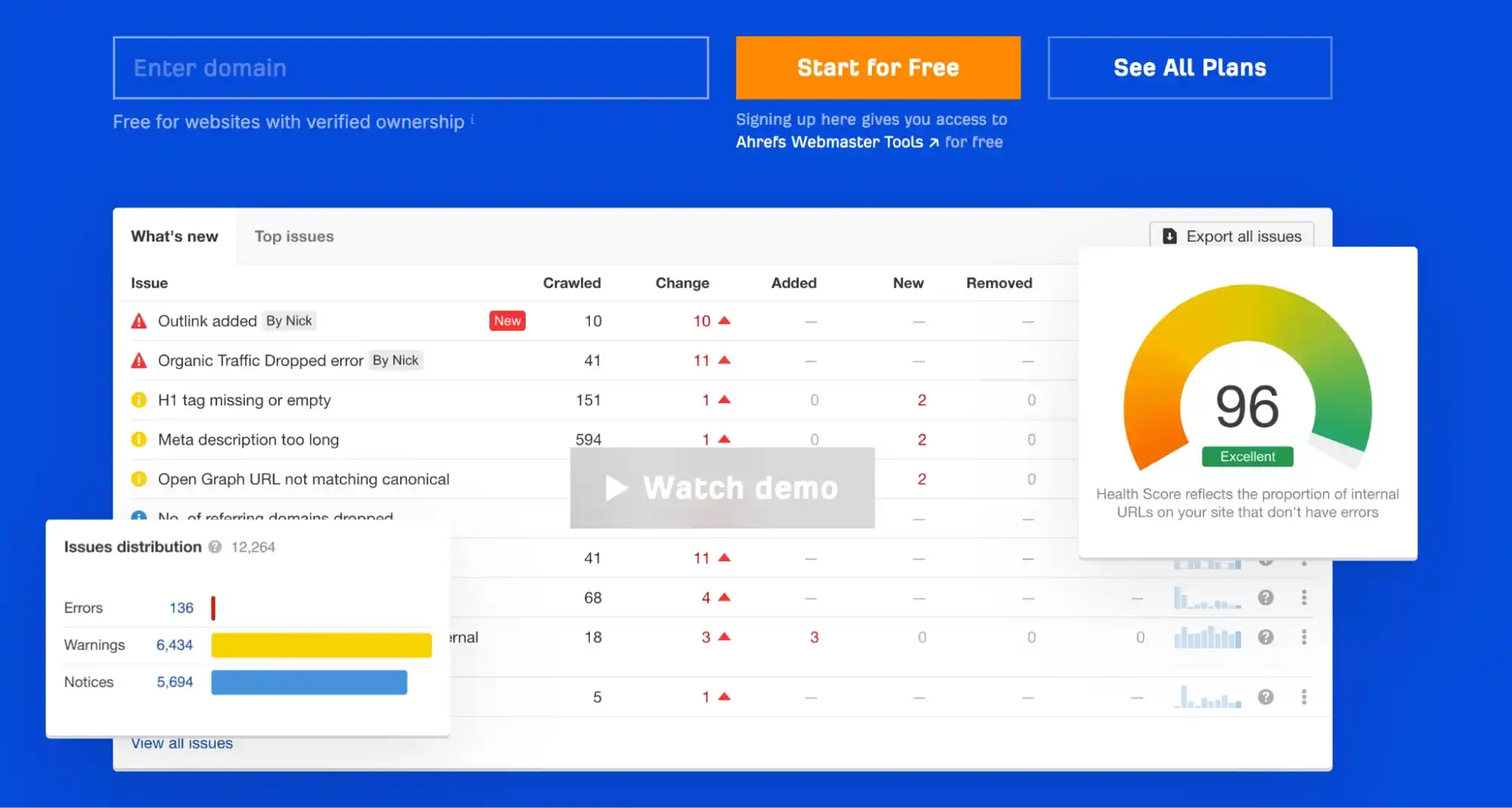The height and width of the screenshot is (808, 1512).
Task: Switch to the What's new tab
Action: [x=175, y=236]
